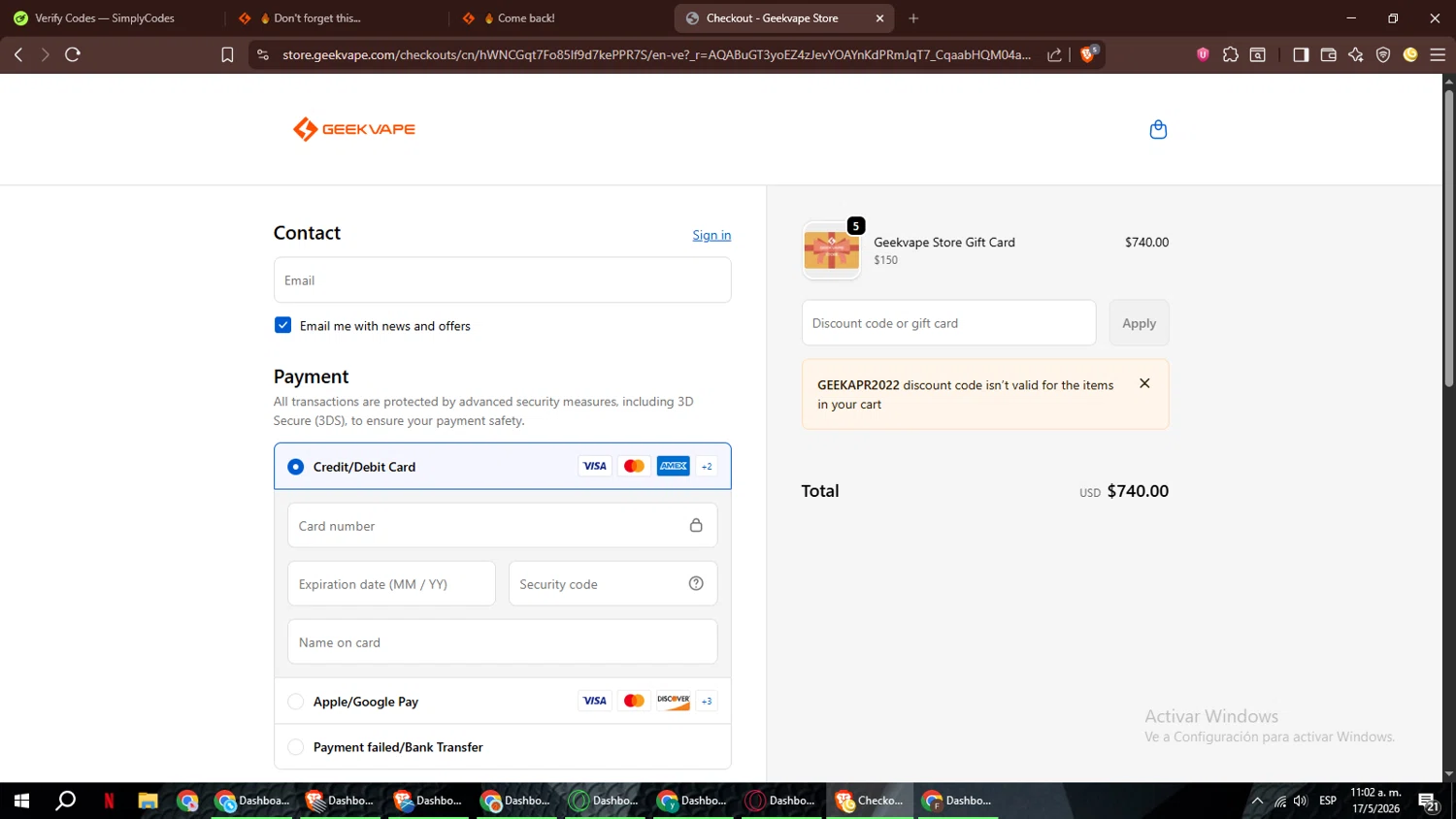Screen dimensions: 1456x819
Task: Click the Expiration date field
Action: point(391,583)
